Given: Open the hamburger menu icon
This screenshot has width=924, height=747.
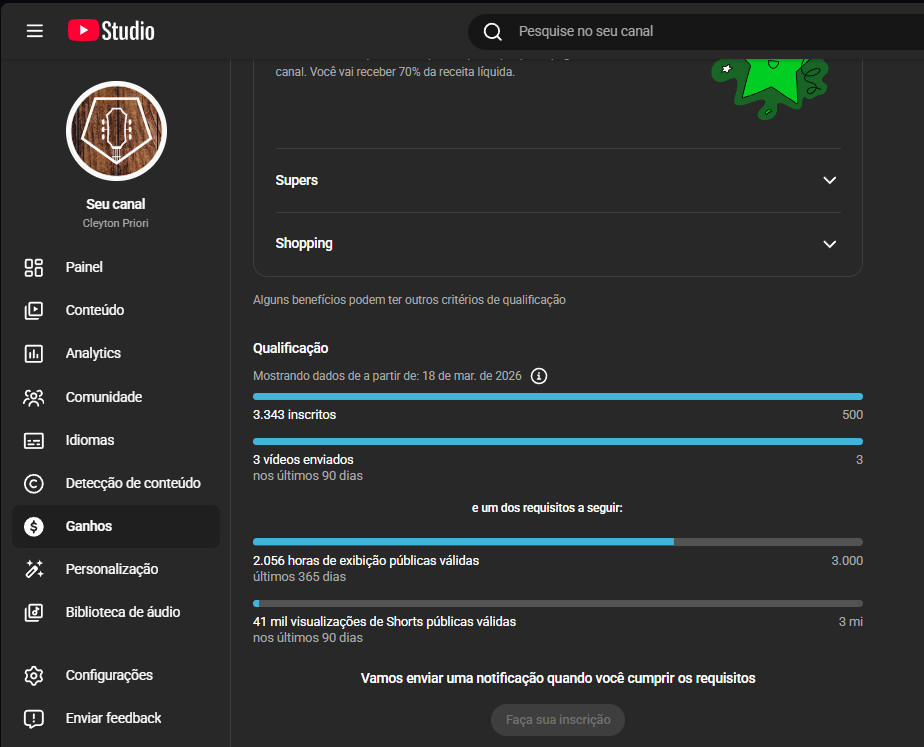Looking at the screenshot, I should 35,31.
